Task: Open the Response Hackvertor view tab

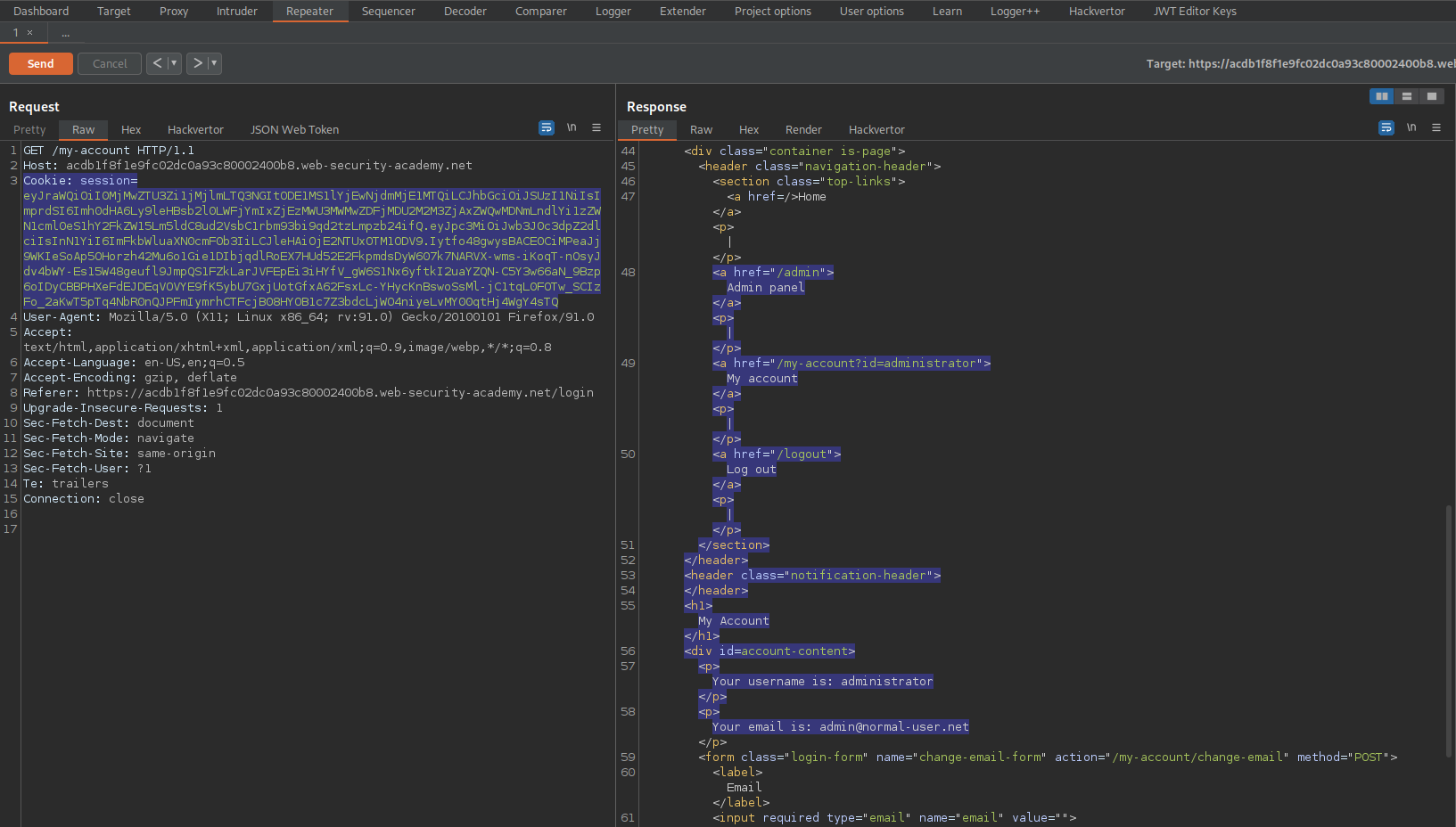Action: pyautogui.click(x=876, y=130)
